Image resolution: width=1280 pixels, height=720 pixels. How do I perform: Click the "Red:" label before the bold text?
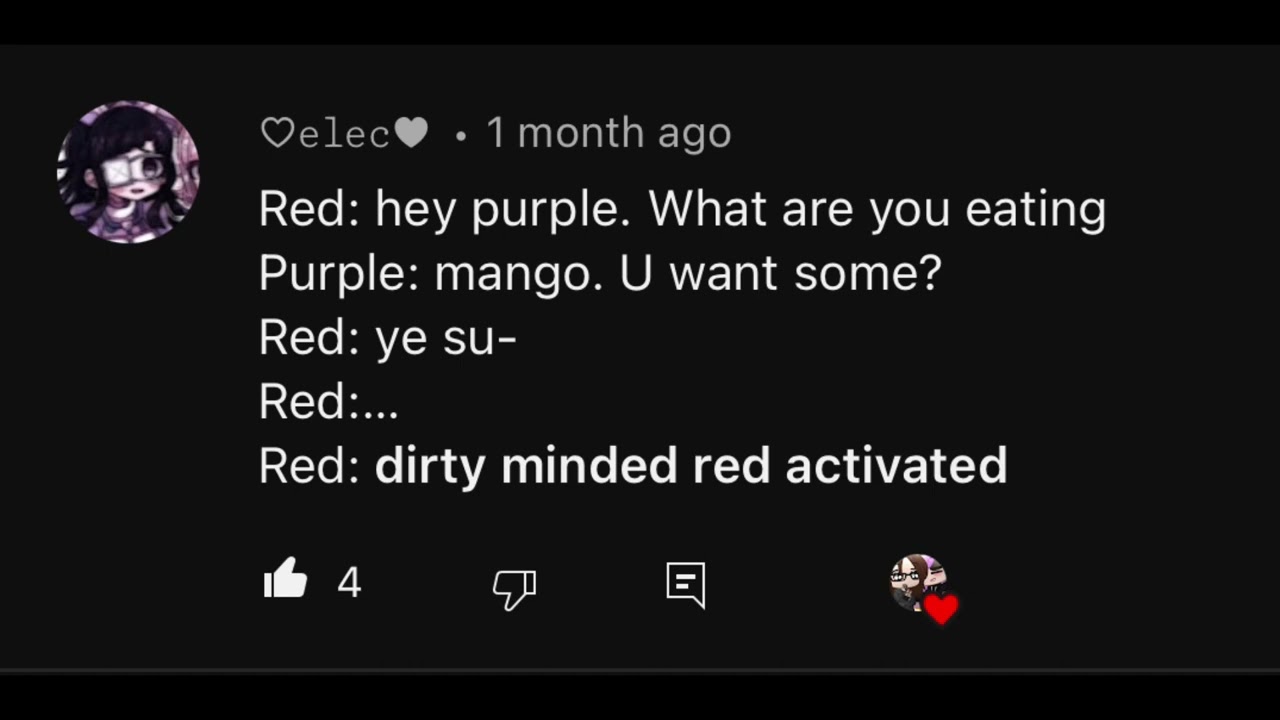click(x=309, y=466)
